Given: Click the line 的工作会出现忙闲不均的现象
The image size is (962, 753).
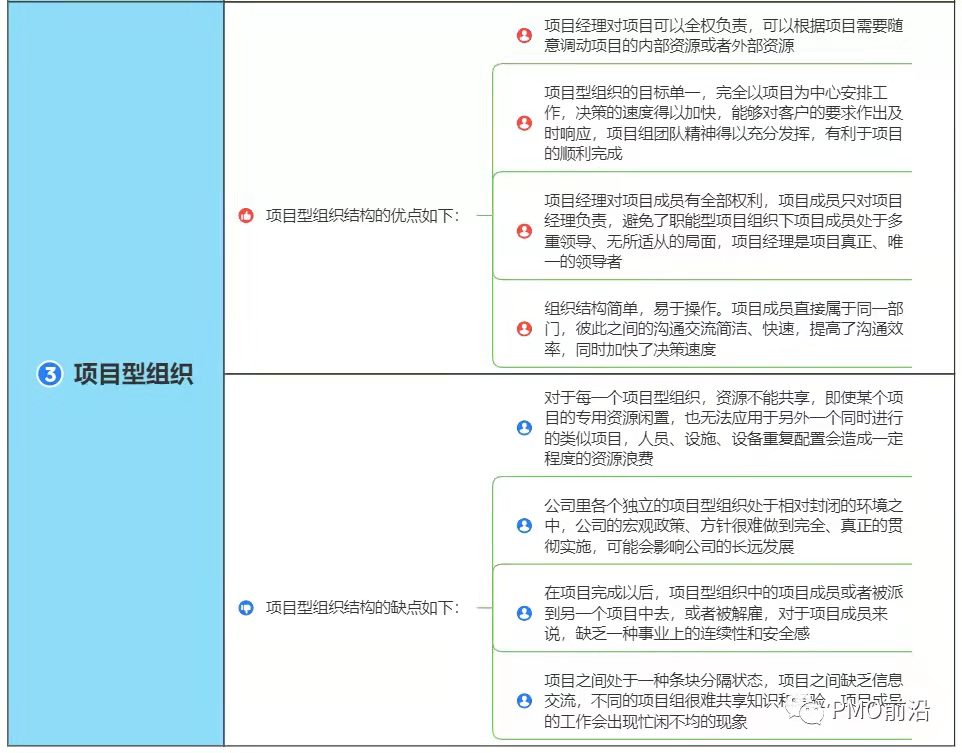Looking at the screenshot, I should coord(645,722).
